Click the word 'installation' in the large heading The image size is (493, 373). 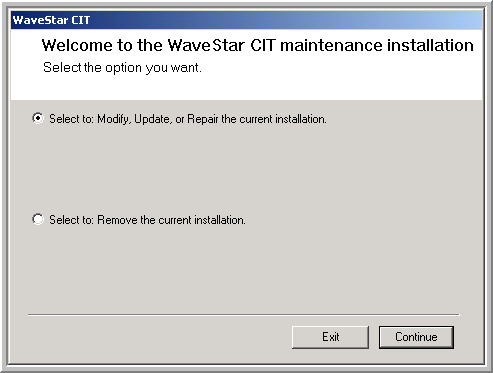tap(430, 45)
